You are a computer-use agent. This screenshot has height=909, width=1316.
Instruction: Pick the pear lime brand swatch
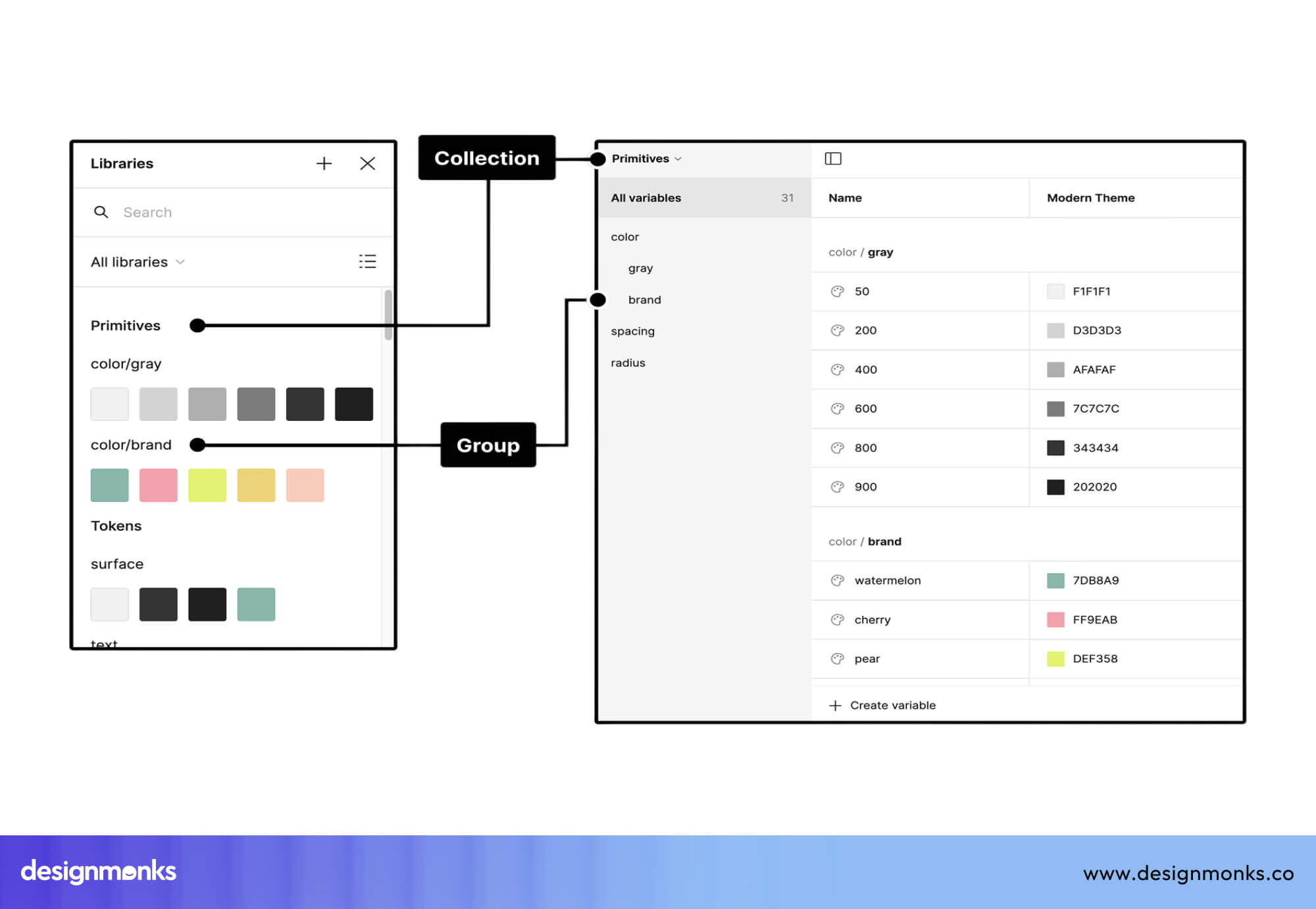tap(207, 485)
